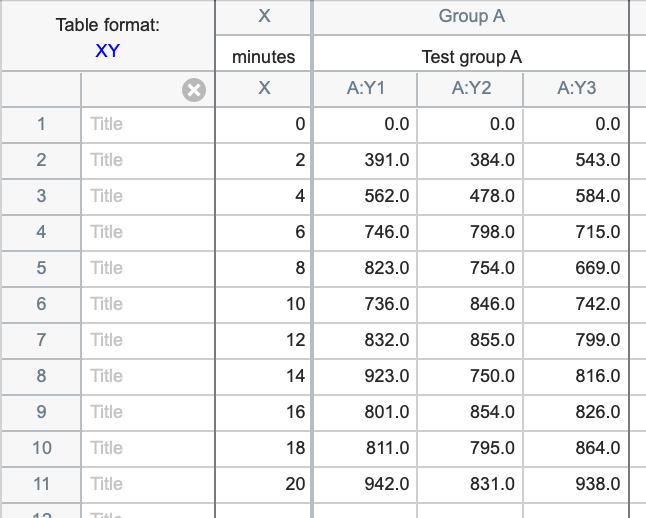Image resolution: width=646 pixels, height=518 pixels.
Task: Select the X value 10 cell
Action: [x=264, y=304]
